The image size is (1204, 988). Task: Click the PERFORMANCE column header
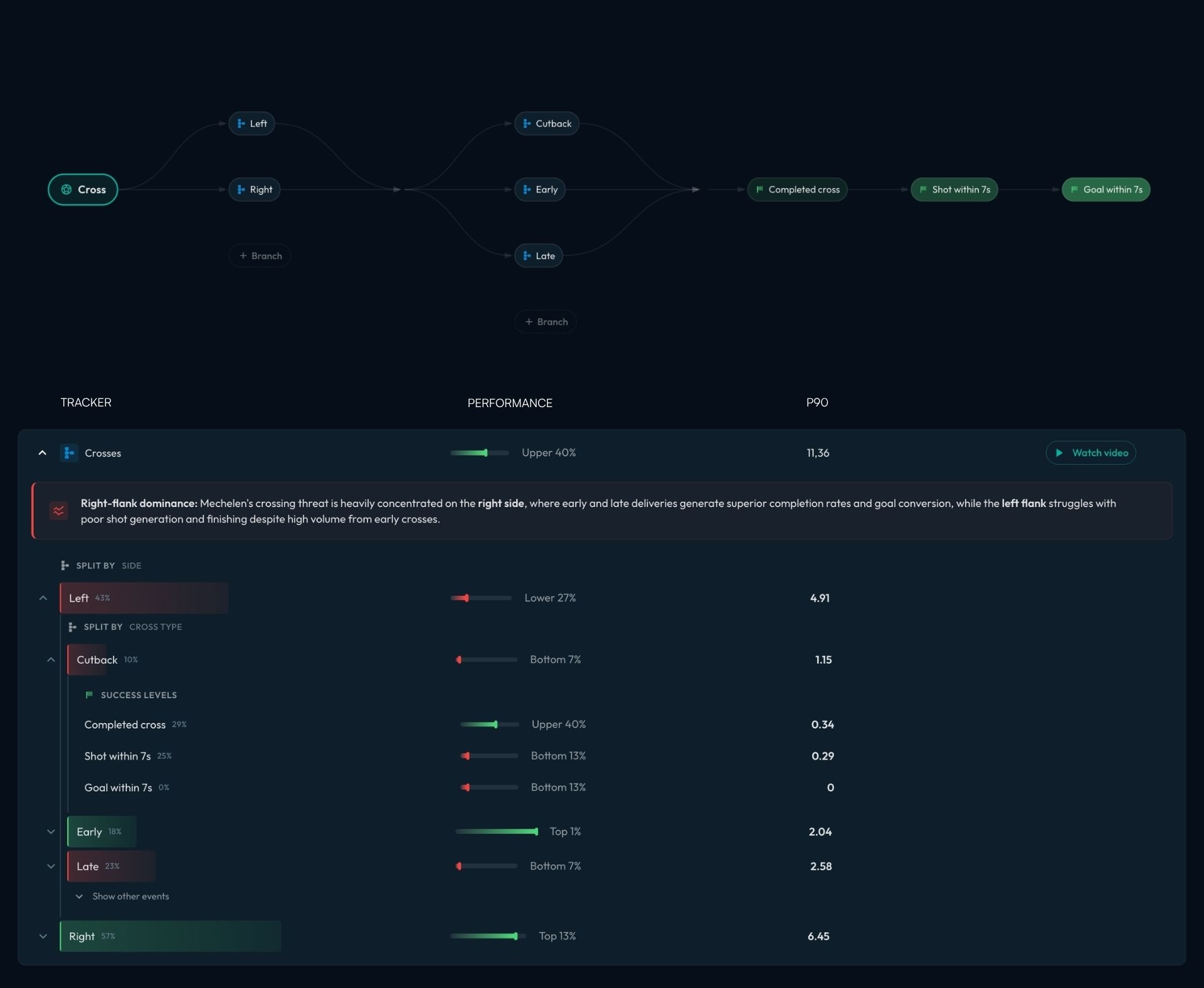point(510,403)
